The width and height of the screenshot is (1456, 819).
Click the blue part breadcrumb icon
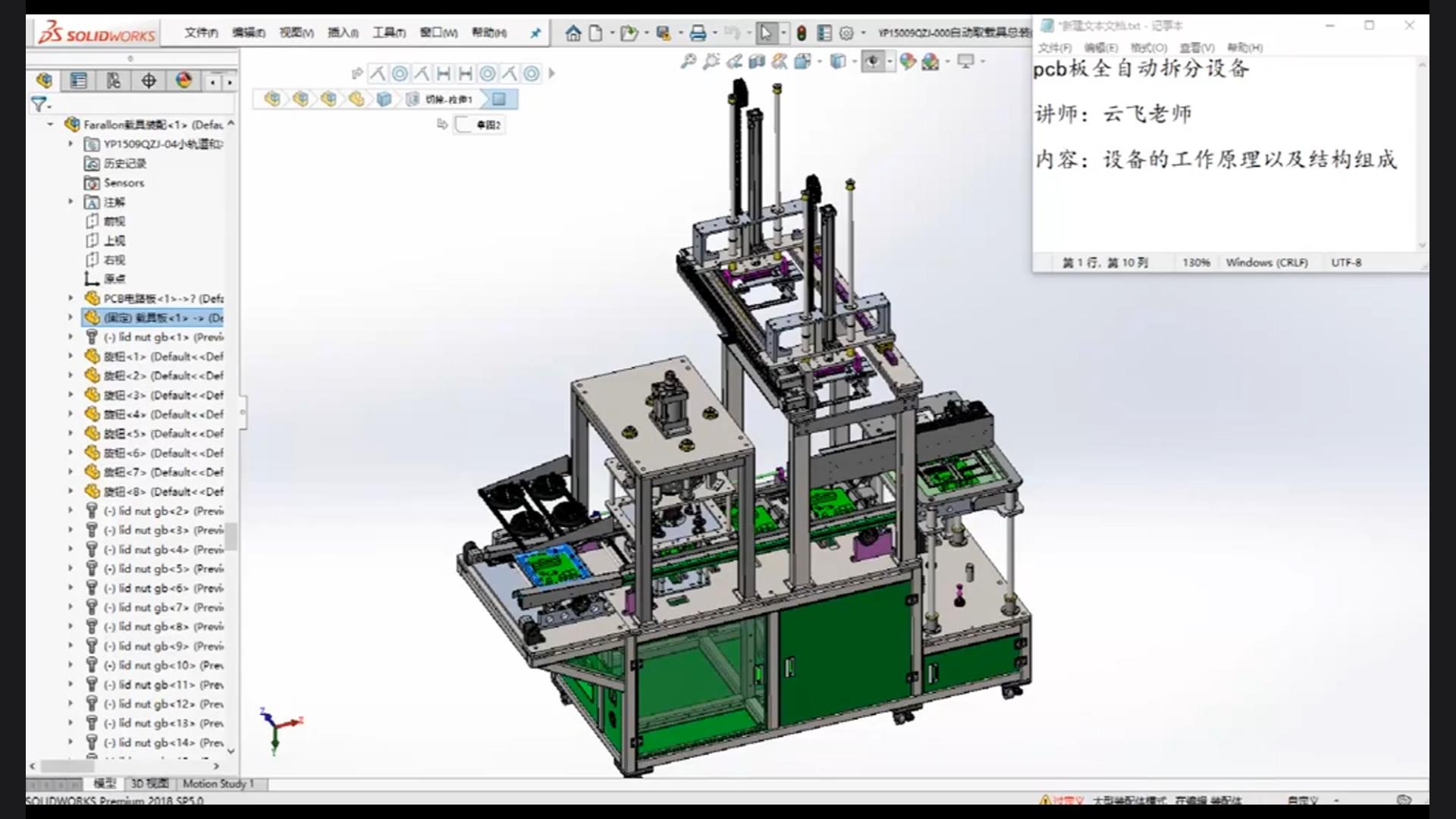click(384, 99)
